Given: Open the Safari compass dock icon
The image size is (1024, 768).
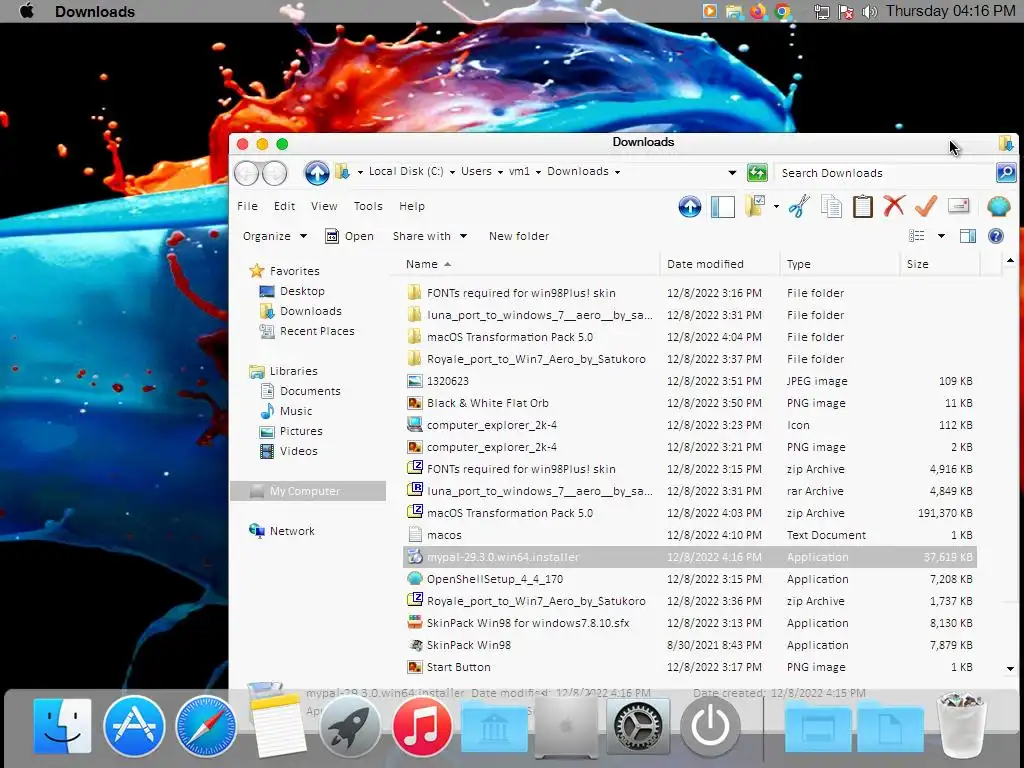Looking at the screenshot, I should point(206,726).
